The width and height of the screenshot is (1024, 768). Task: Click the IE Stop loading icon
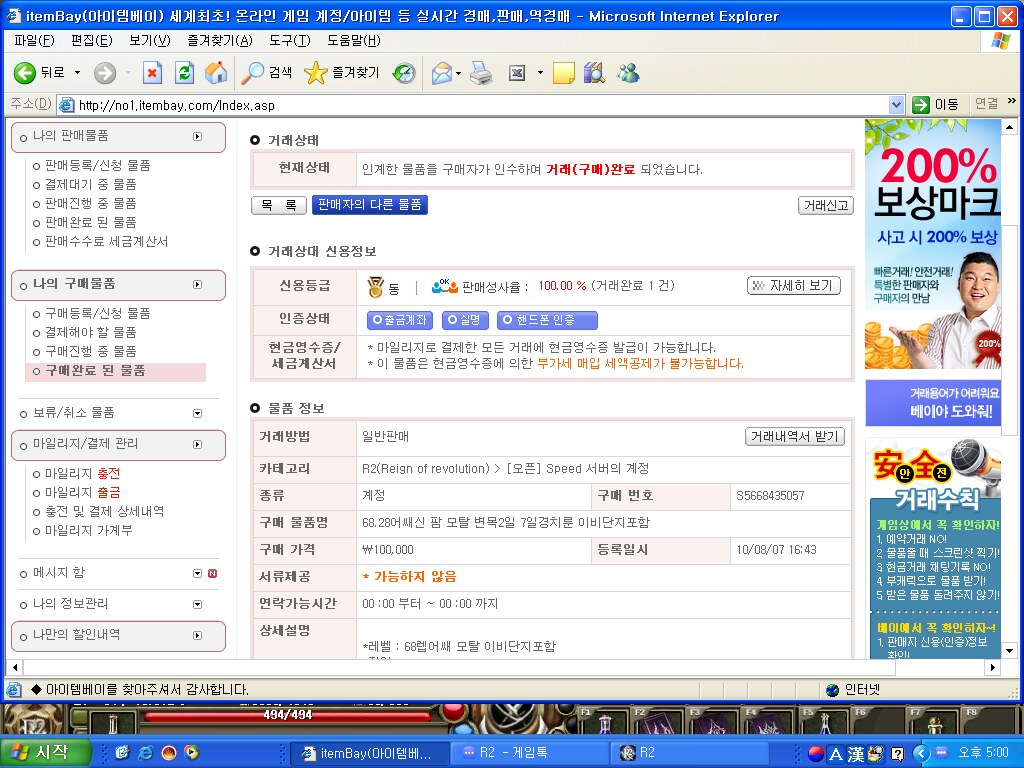152,73
